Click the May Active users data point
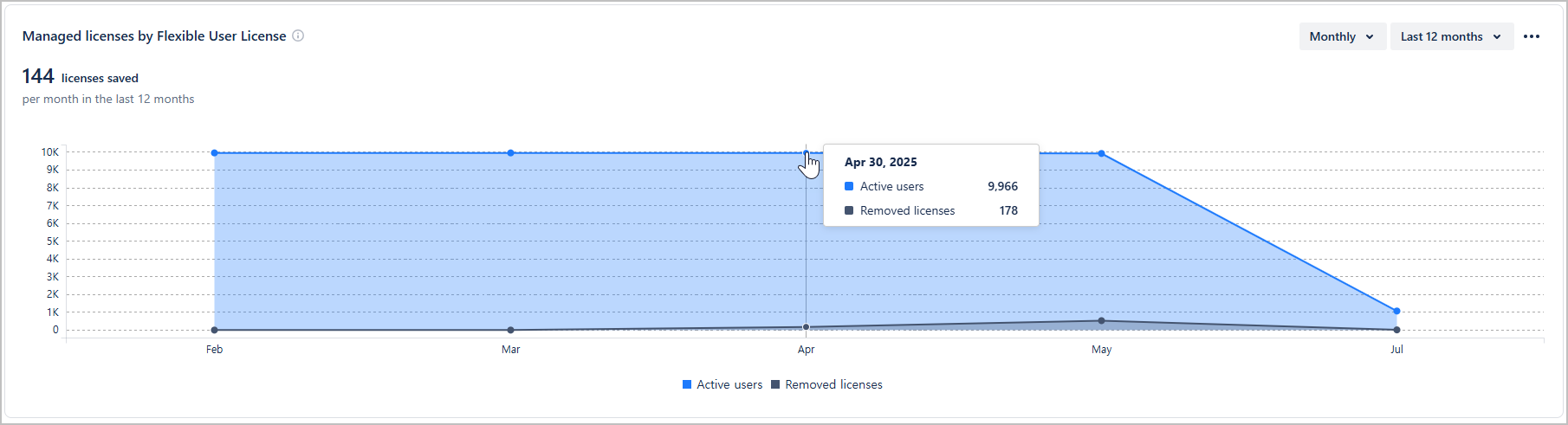 (x=1102, y=154)
